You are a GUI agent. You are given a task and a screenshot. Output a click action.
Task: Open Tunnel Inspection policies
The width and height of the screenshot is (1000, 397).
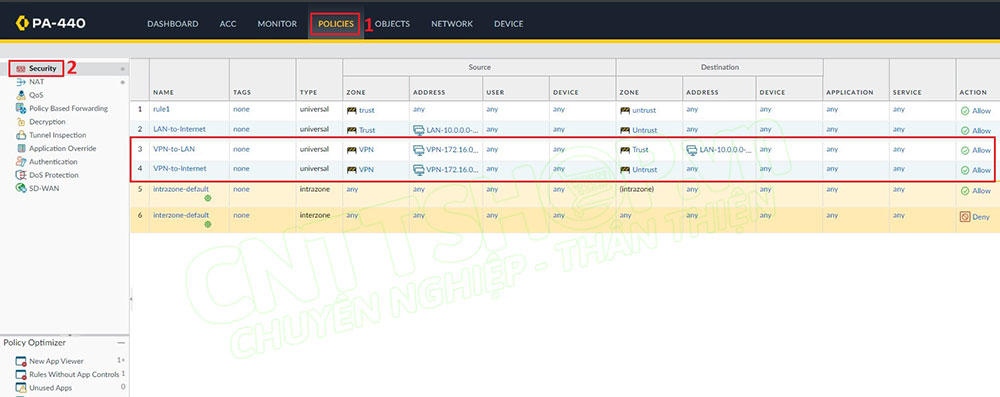[x=57, y=135]
